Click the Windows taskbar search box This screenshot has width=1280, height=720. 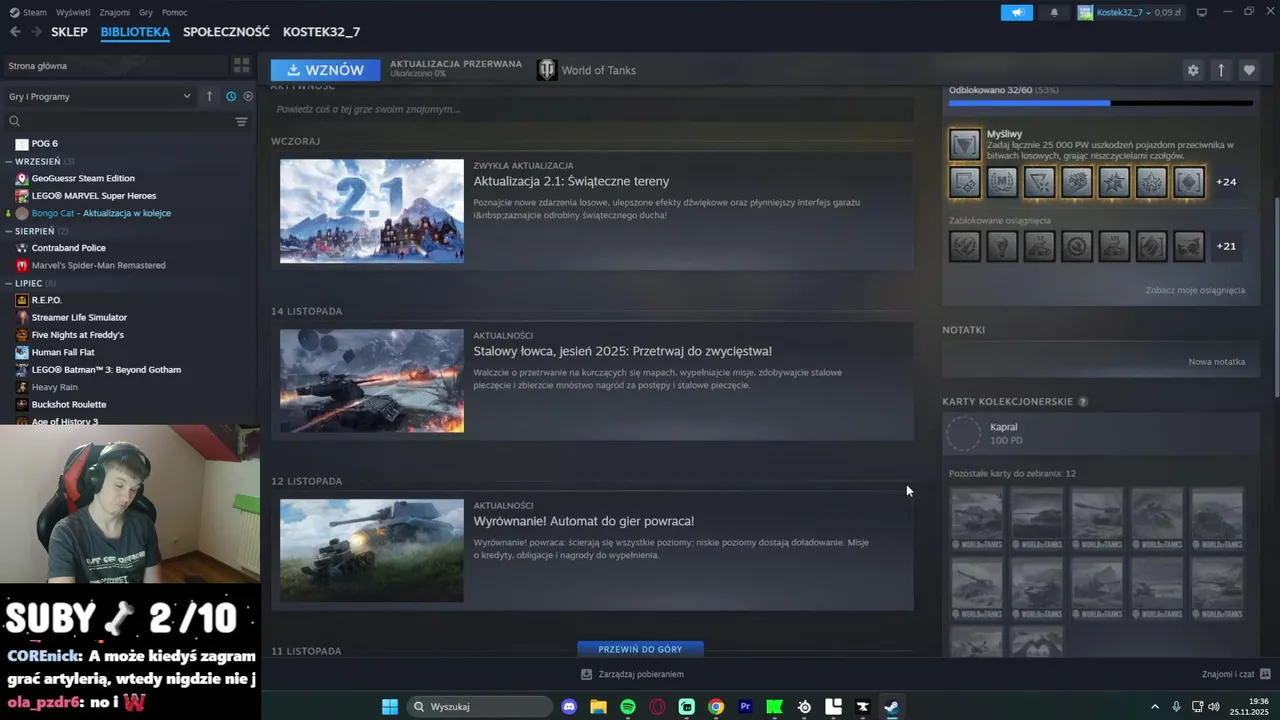coord(481,707)
